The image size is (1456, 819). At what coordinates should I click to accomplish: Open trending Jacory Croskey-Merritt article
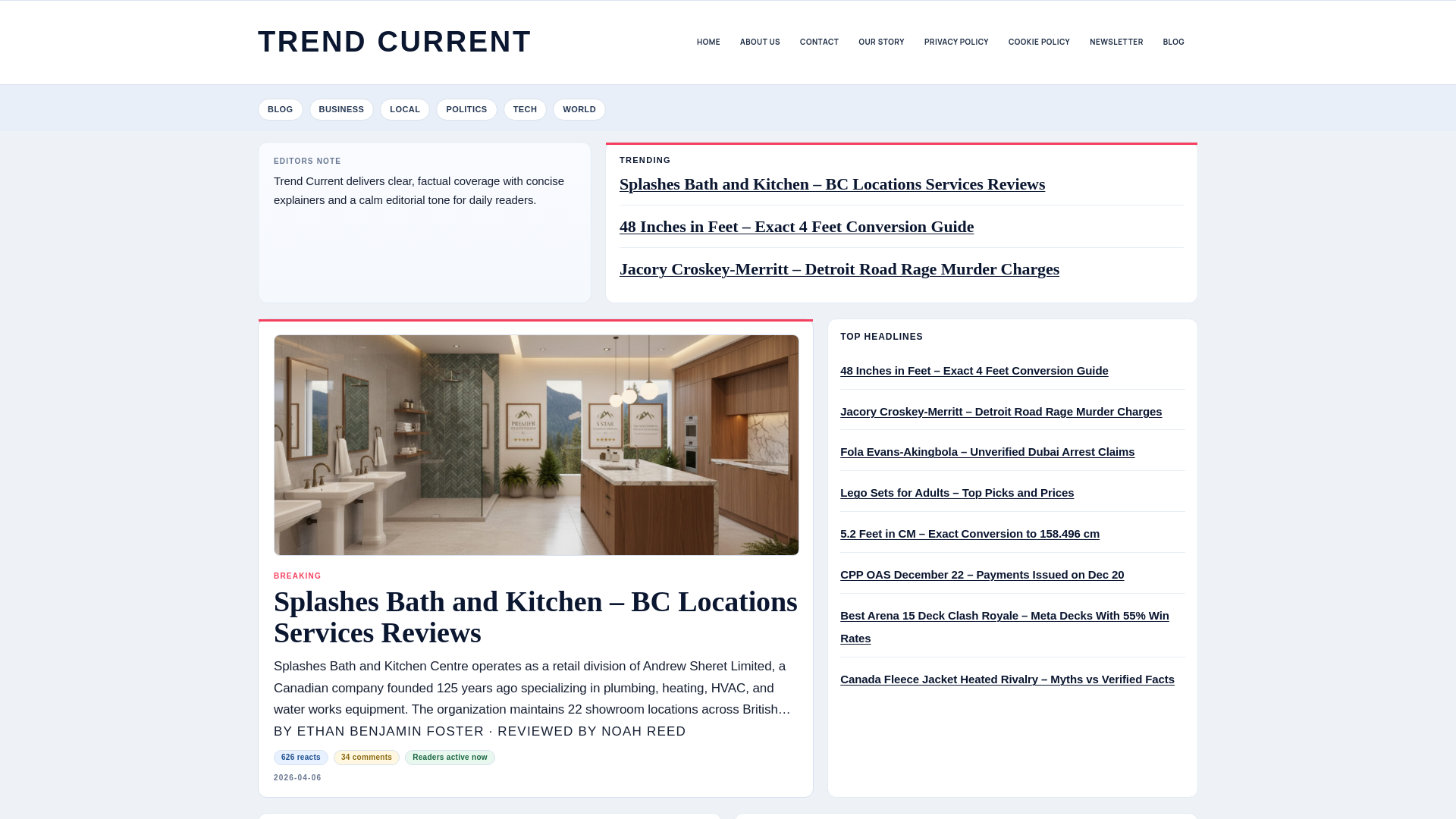tap(839, 269)
